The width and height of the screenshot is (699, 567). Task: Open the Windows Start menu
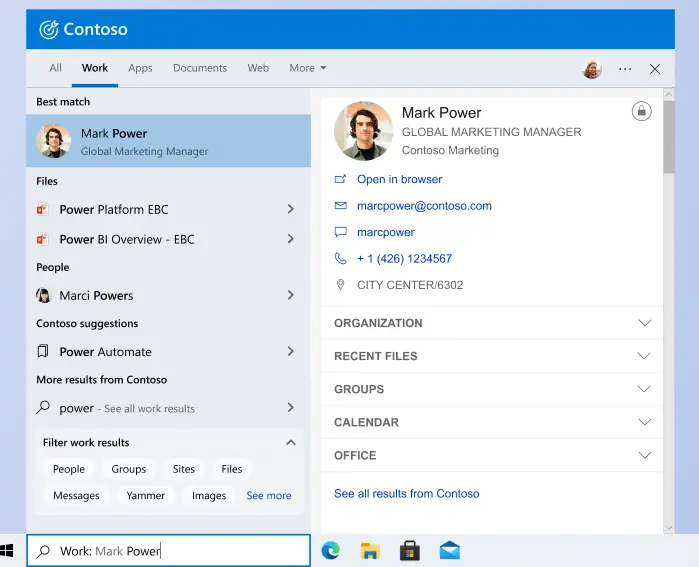6,551
